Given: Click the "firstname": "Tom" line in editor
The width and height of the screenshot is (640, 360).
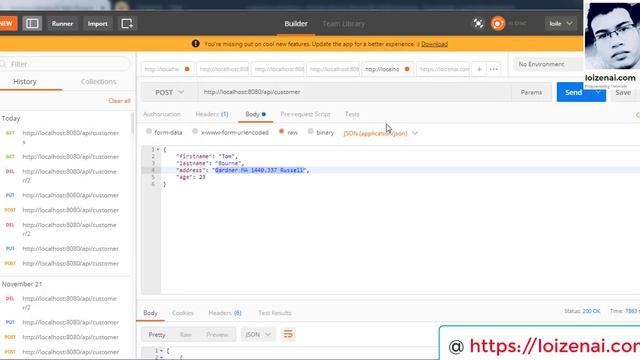Looking at the screenshot, I should 207,156.
